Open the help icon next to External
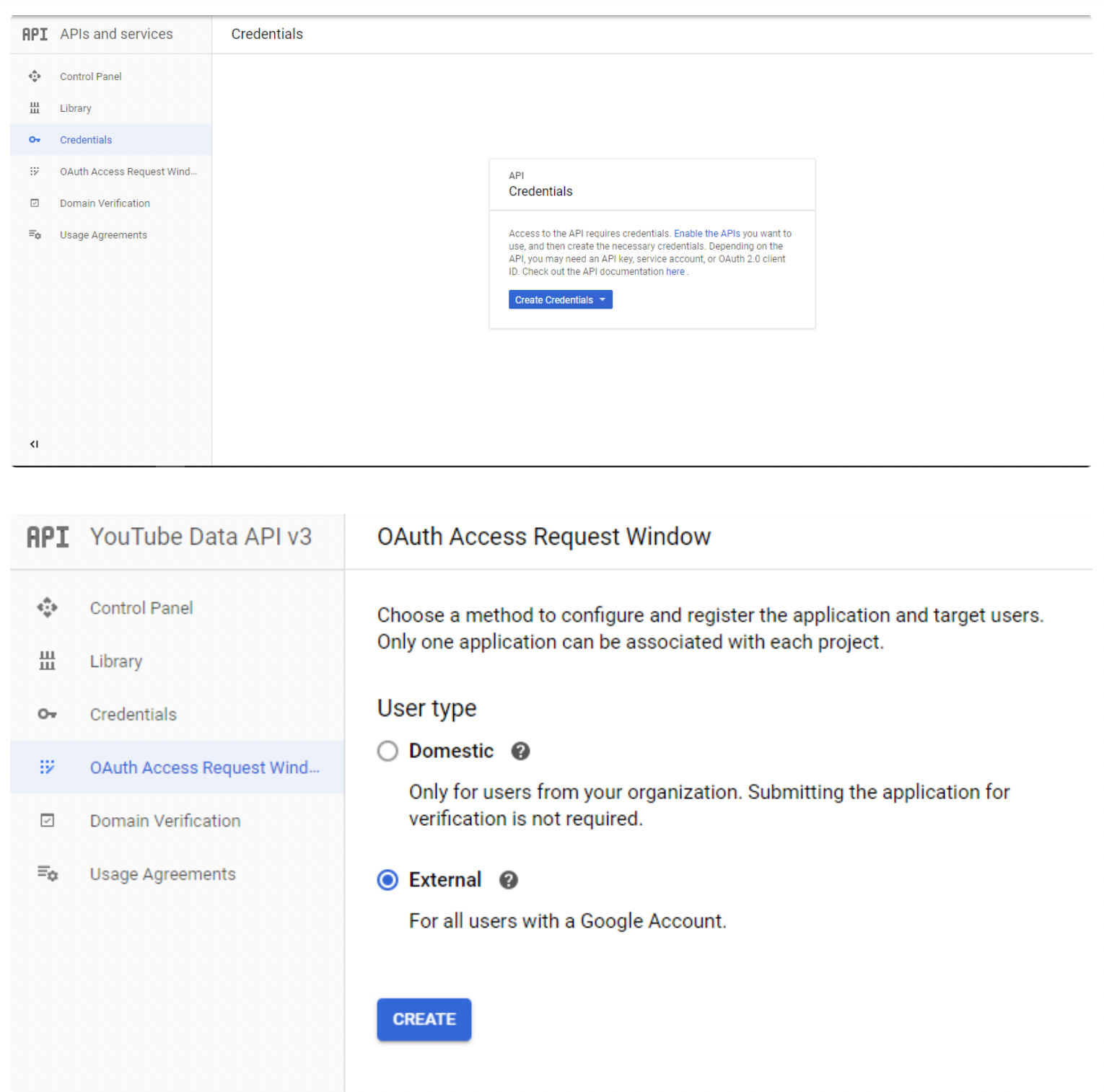1104x1092 pixels. (x=509, y=880)
